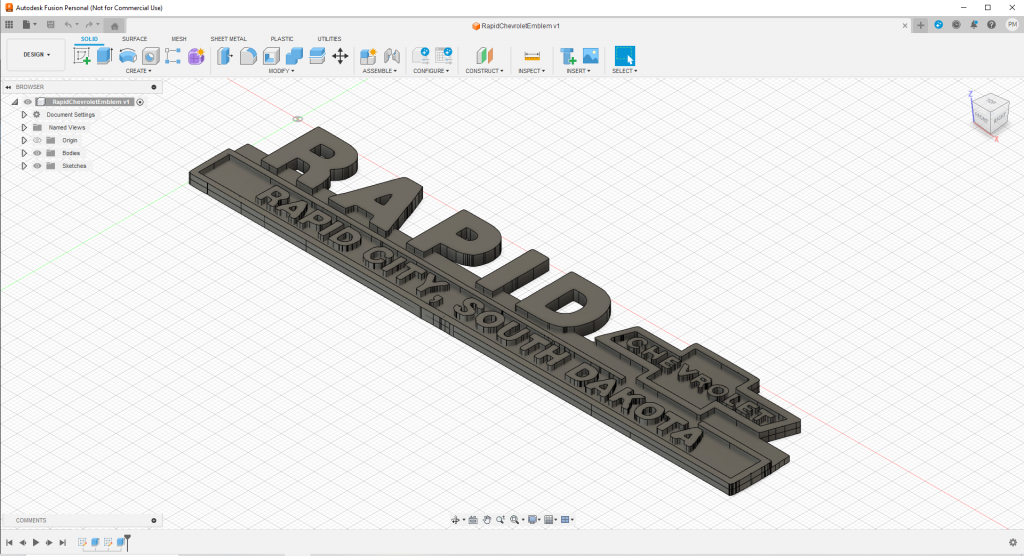Image resolution: width=1024 pixels, height=556 pixels.
Task: Select the Create Sketch tool
Action: click(82, 56)
